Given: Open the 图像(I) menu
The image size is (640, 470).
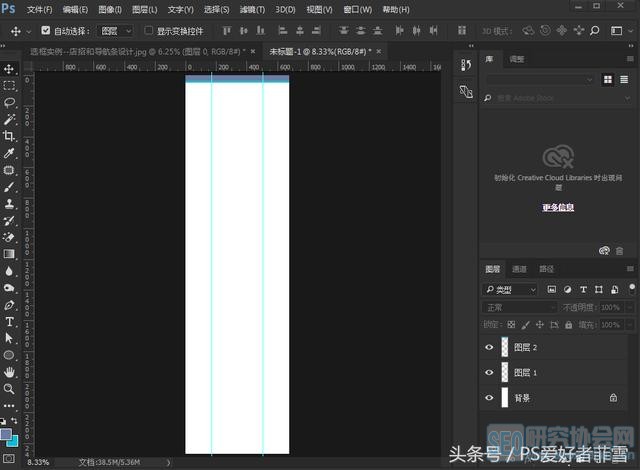Looking at the screenshot, I should (110, 9).
